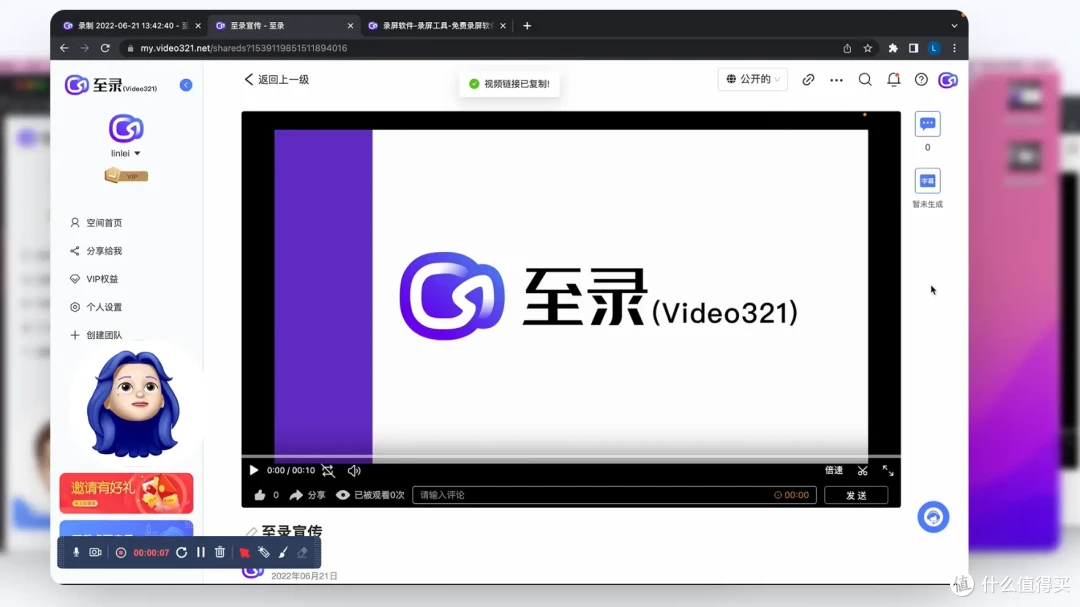Stop recording with the red record button
The height and width of the screenshot is (607, 1080).
(x=121, y=553)
